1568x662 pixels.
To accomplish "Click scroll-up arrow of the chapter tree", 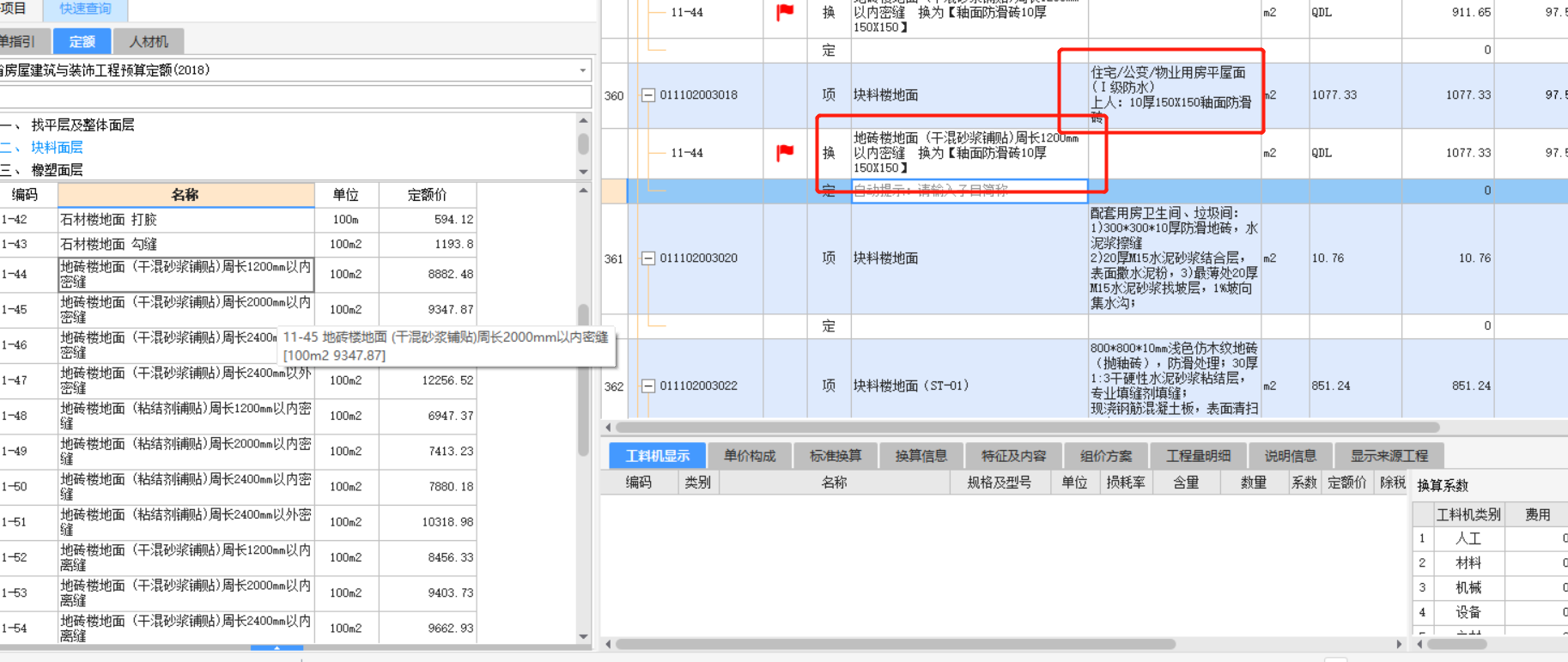I will coord(584,121).
